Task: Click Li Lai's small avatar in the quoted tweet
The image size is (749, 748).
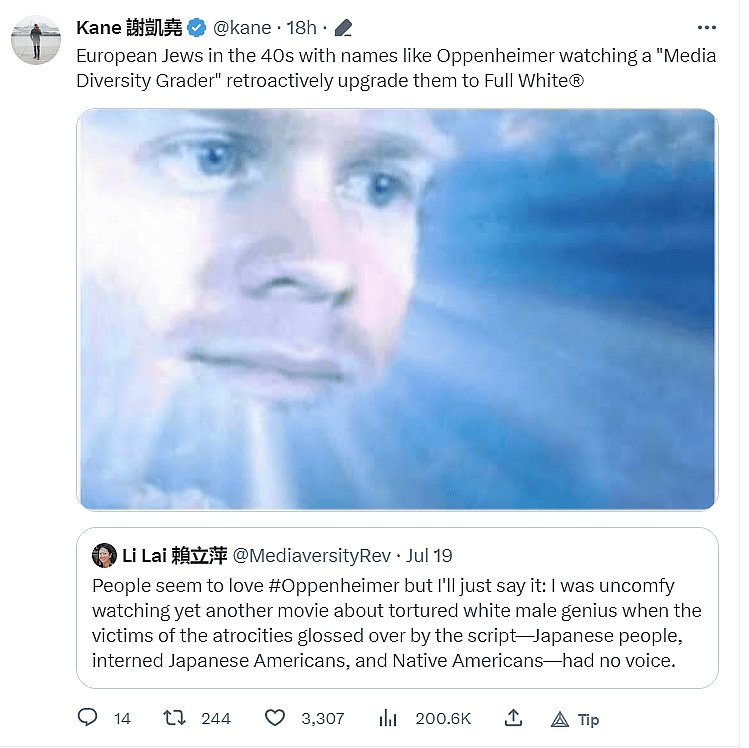Action: click(103, 555)
